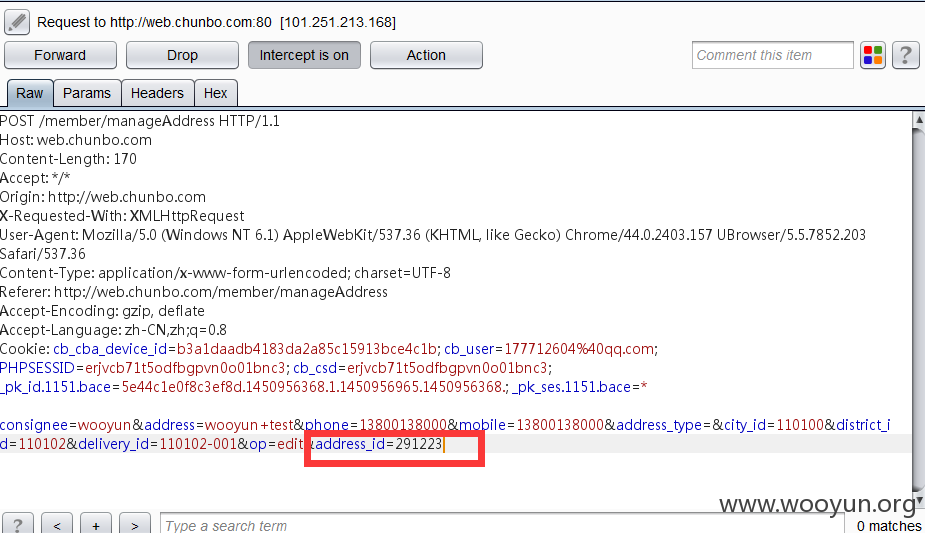The height and width of the screenshot is (533, 925).
Task: Click the Accept-Language header line
Action: pos(113,330)
